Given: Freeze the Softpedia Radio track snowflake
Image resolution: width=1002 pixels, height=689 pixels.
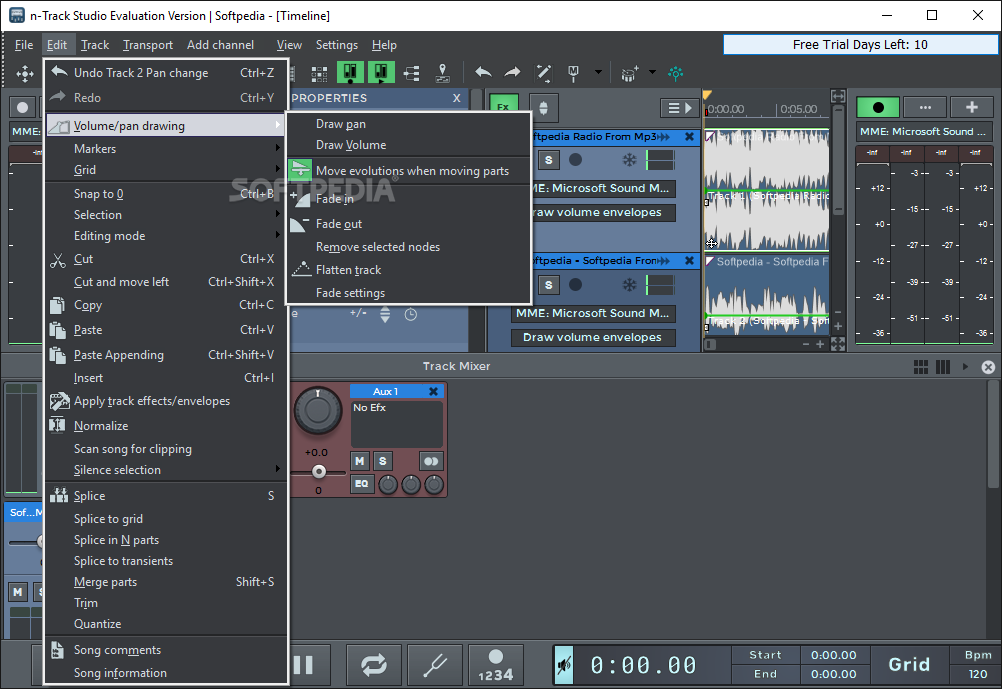Looking at the screenshot, I should (630, 160).
